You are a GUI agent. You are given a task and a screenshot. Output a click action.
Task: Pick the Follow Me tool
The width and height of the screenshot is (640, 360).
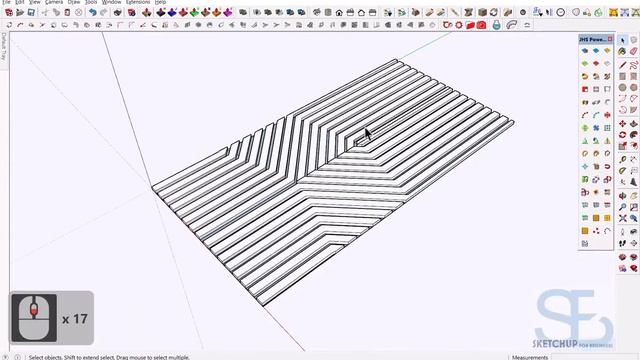[x=633, y=135]
